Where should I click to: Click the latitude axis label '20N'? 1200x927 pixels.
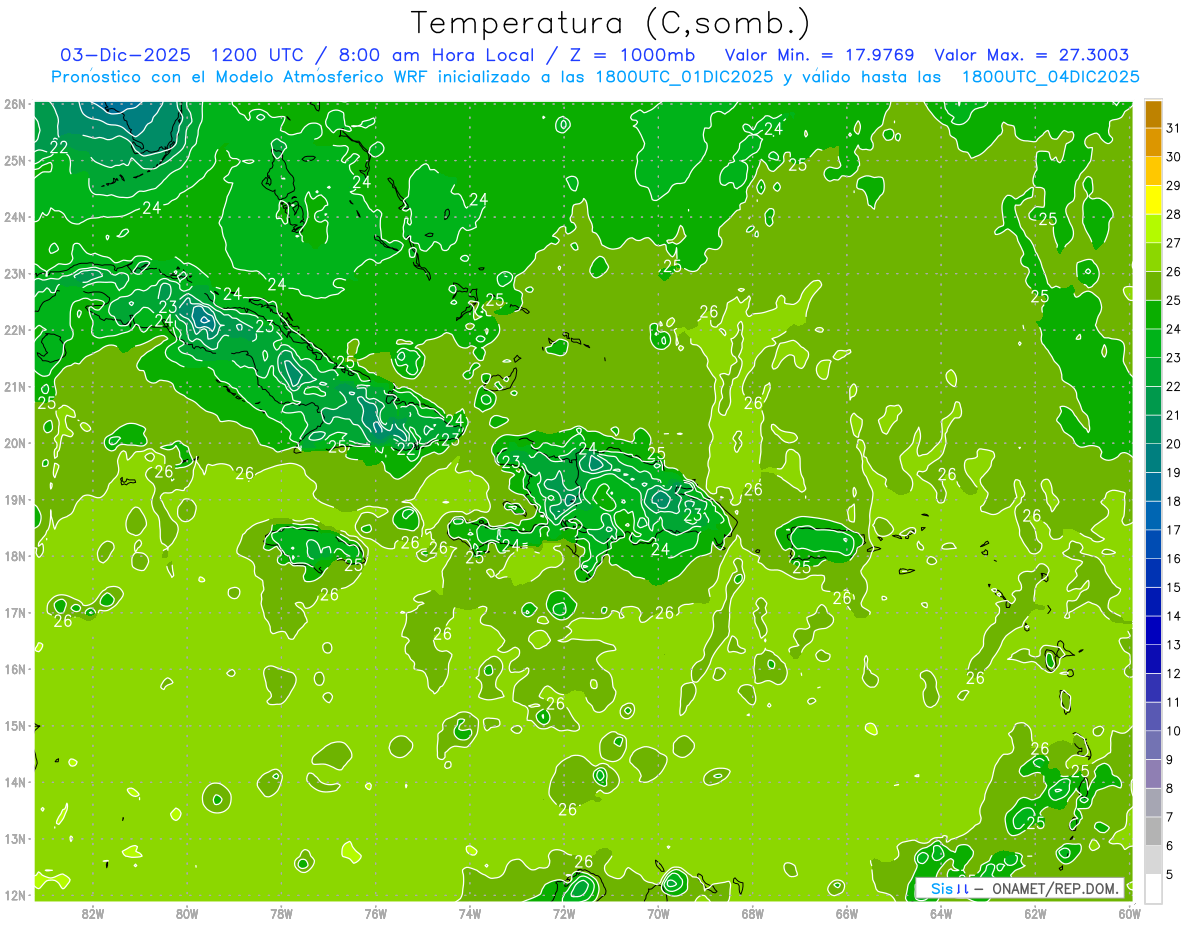pyautogui.click(x=15, y=443)
